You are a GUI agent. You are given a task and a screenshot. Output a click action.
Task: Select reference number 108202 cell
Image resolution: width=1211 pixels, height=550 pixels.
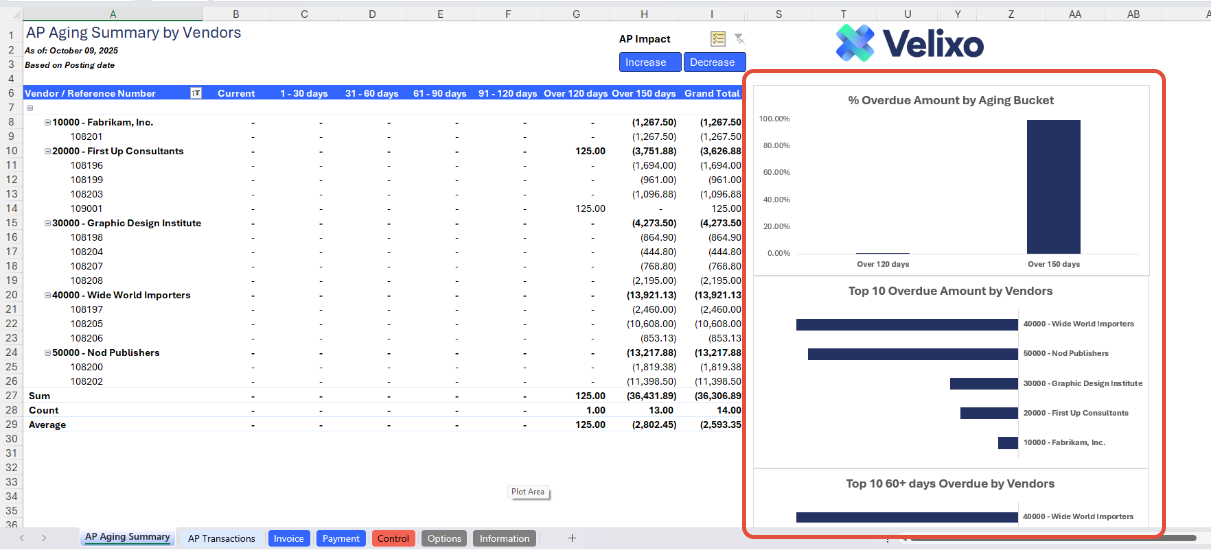click(x=86, y=382)
